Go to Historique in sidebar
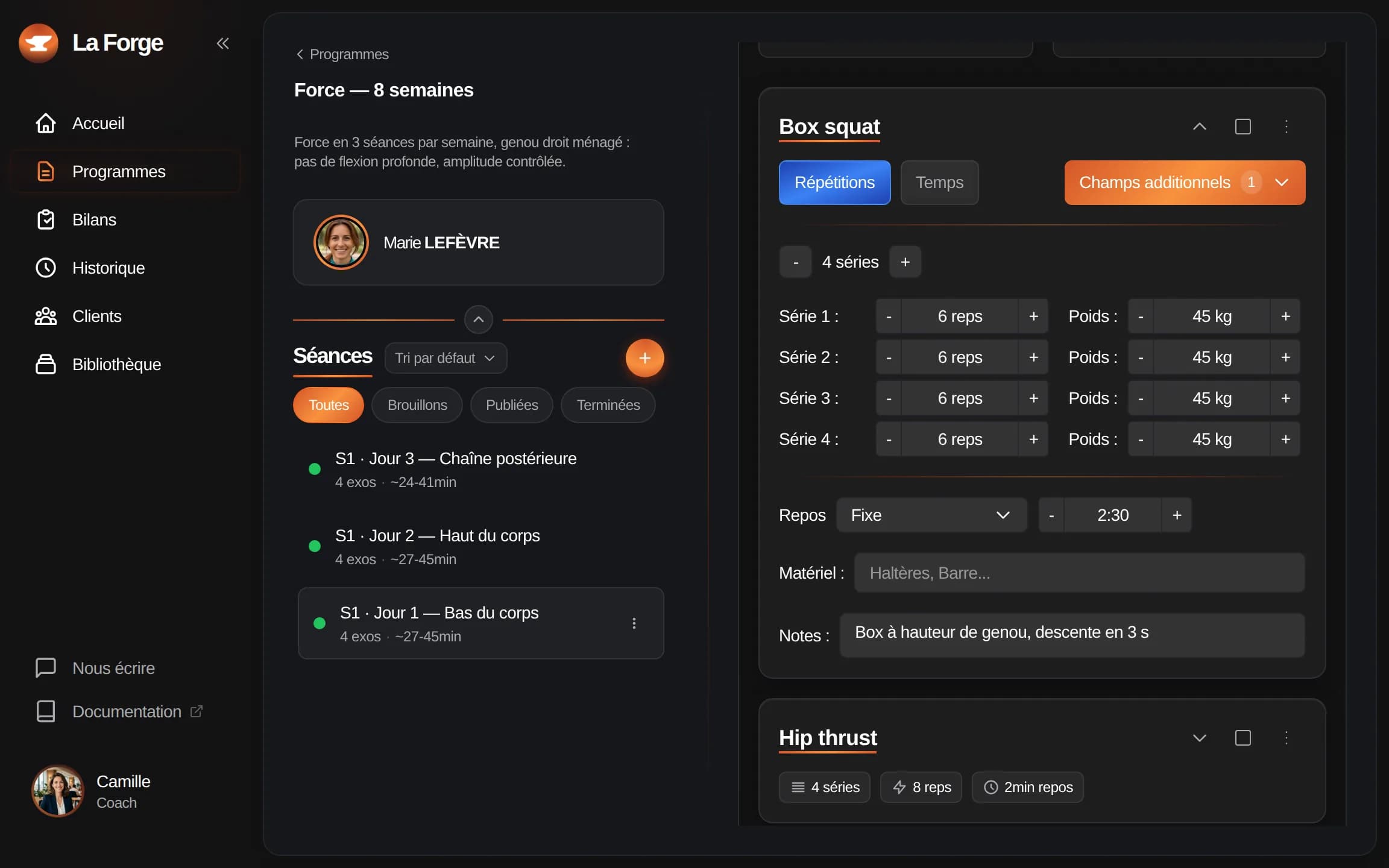The image size is (1389, 868). click(x=125, y=268)
